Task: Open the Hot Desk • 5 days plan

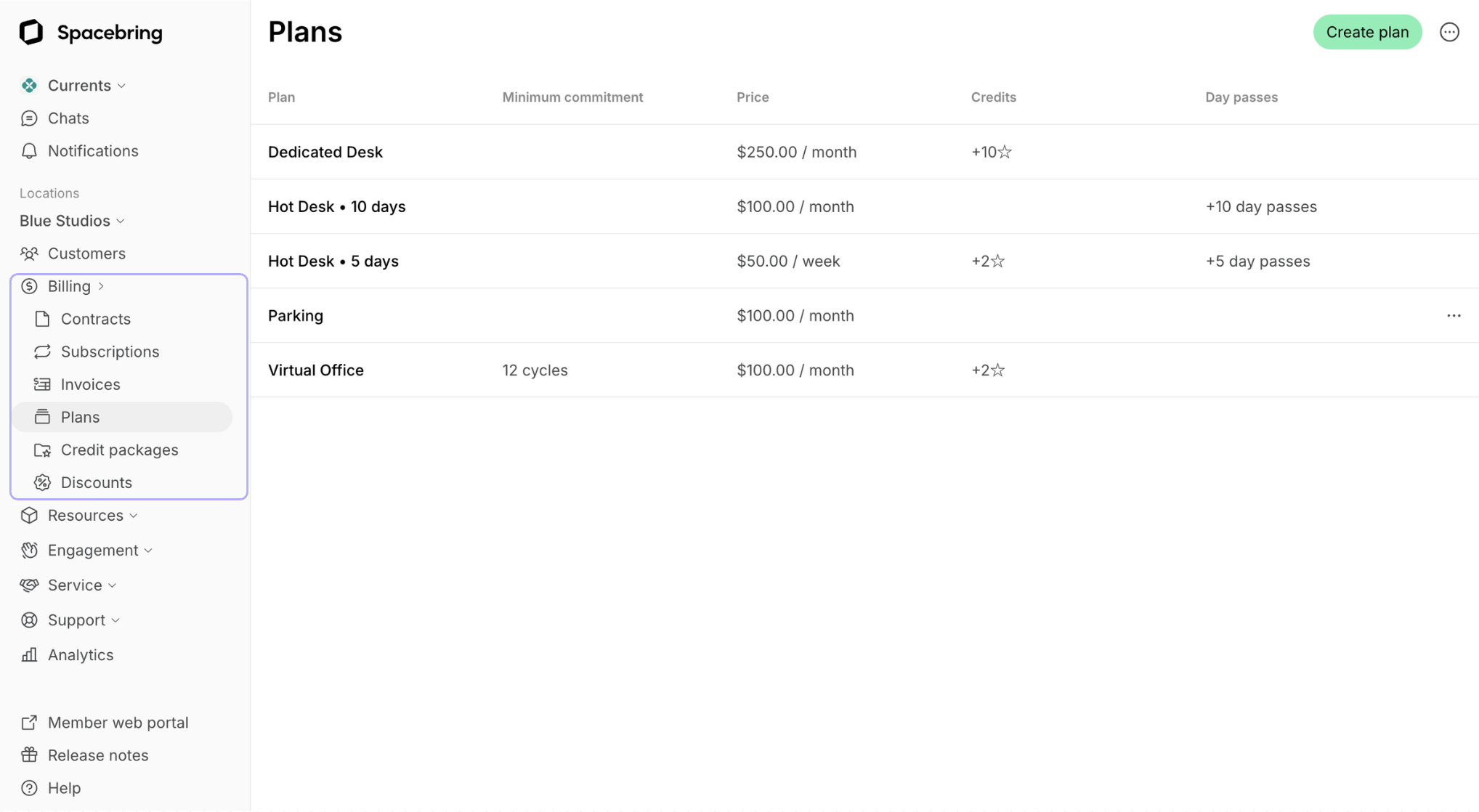Action: click(333, 261)
